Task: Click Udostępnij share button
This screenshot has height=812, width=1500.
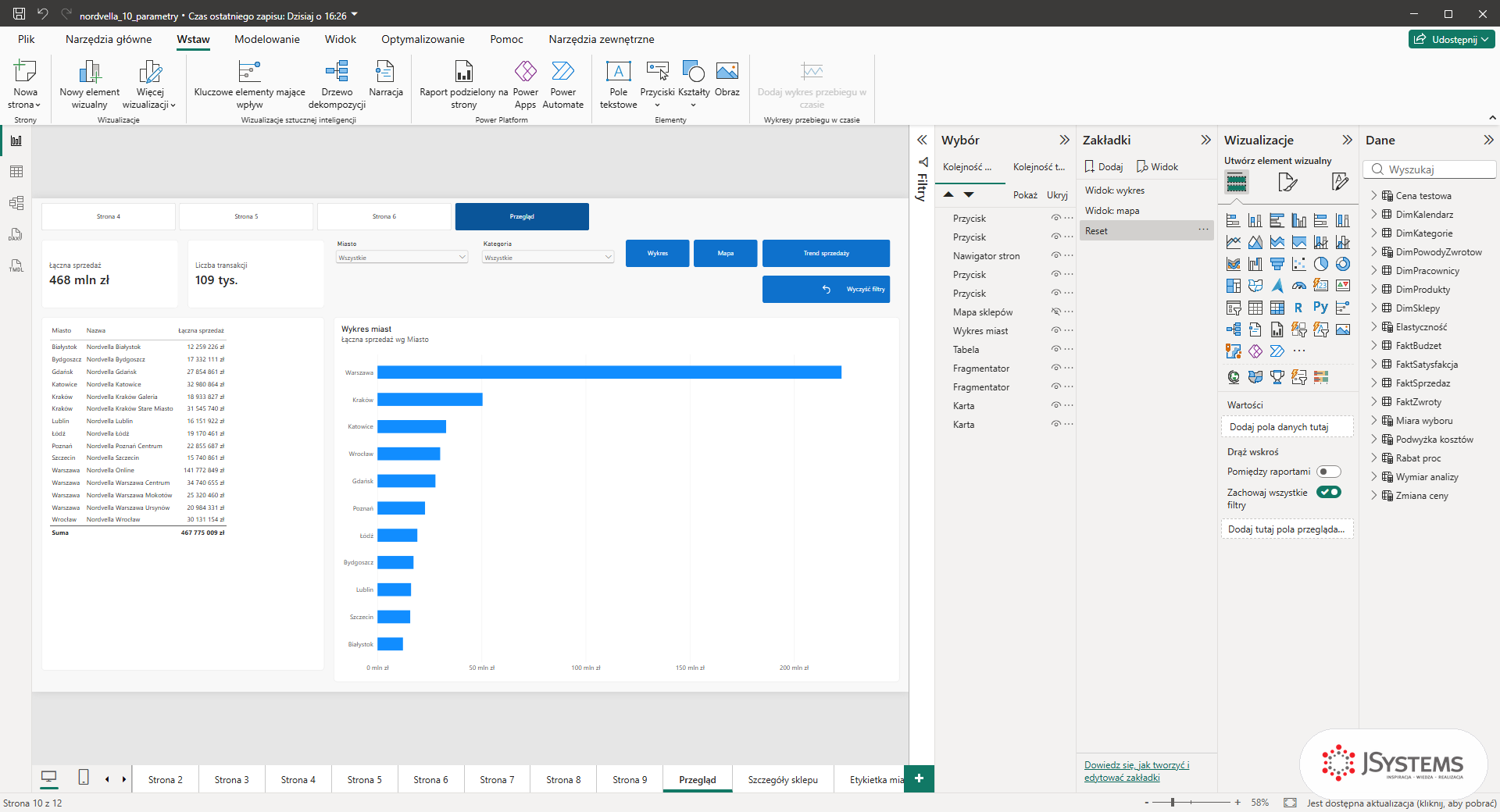Action: pyautogui.click(x=1452, y=39)
